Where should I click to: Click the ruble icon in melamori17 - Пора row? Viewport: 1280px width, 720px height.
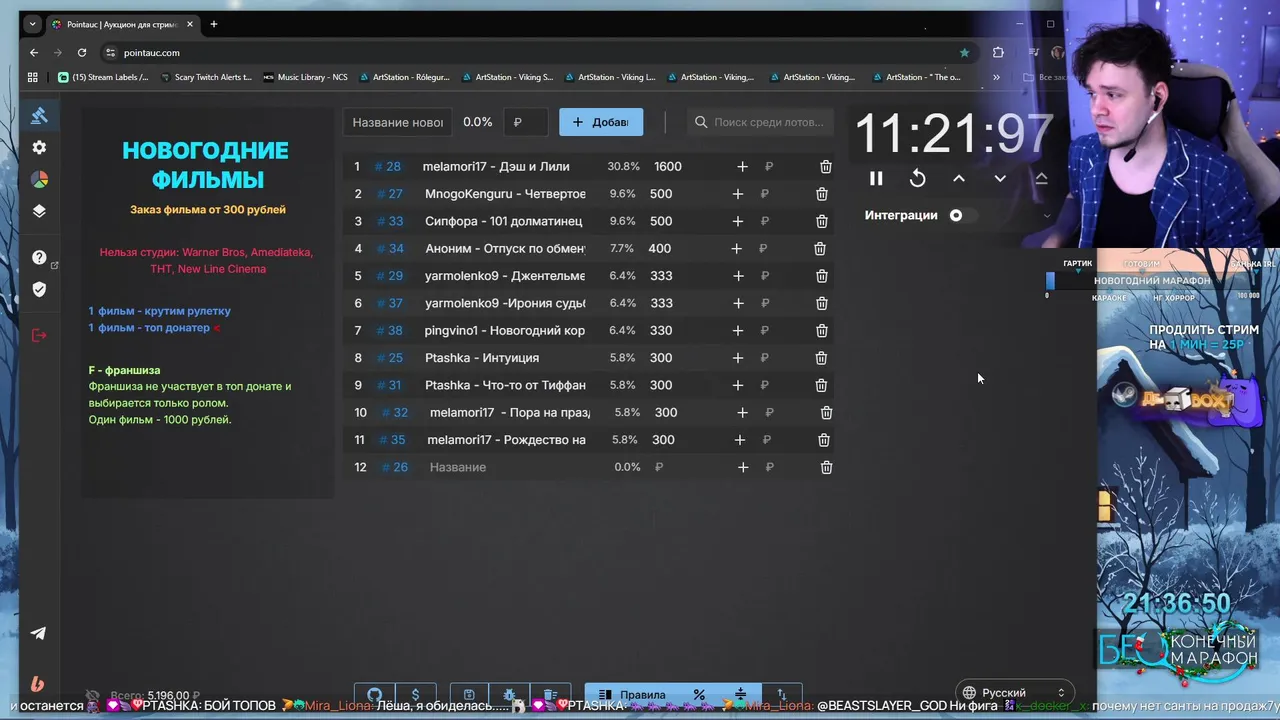point(769,412)
